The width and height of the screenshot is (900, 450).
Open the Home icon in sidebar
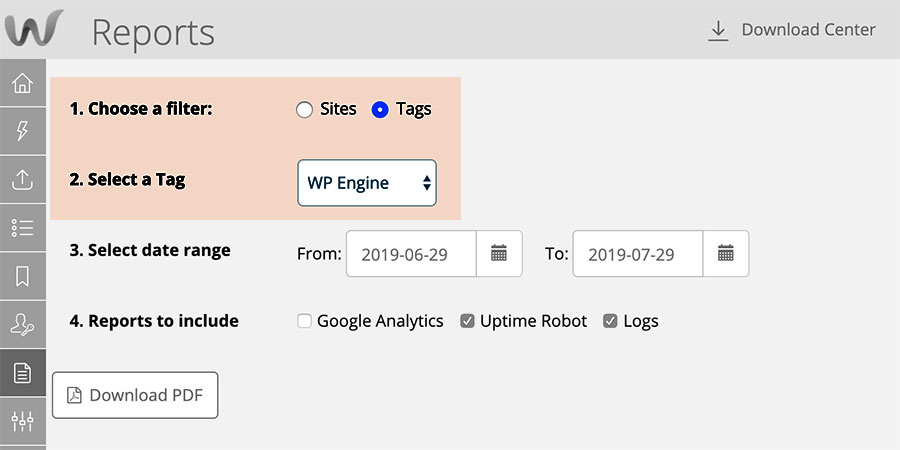coord(22,83)
